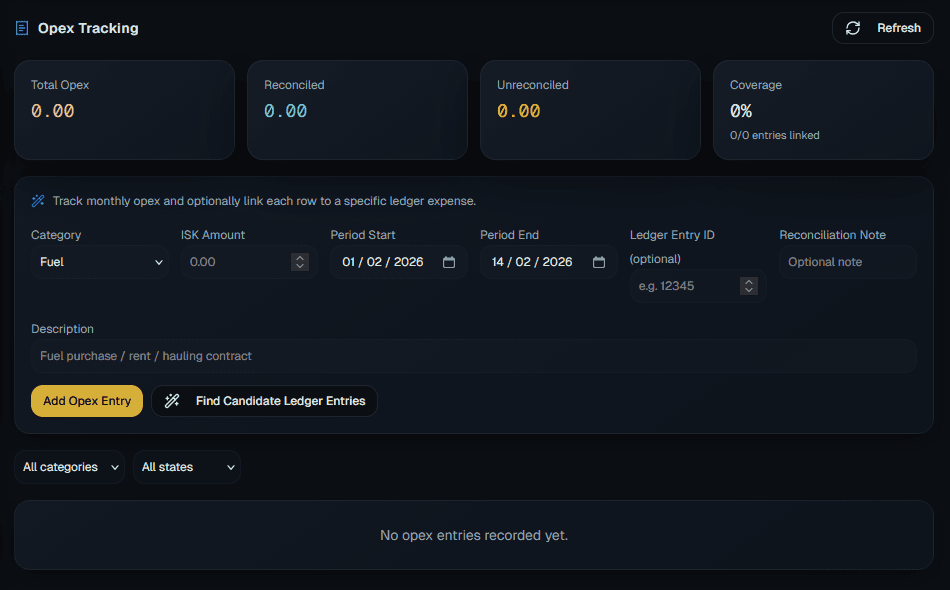Screen dimensions: 950x590
Task: Click the Ledger Entry ID input field
Action: pyautogui.click(x=690, y=286)
